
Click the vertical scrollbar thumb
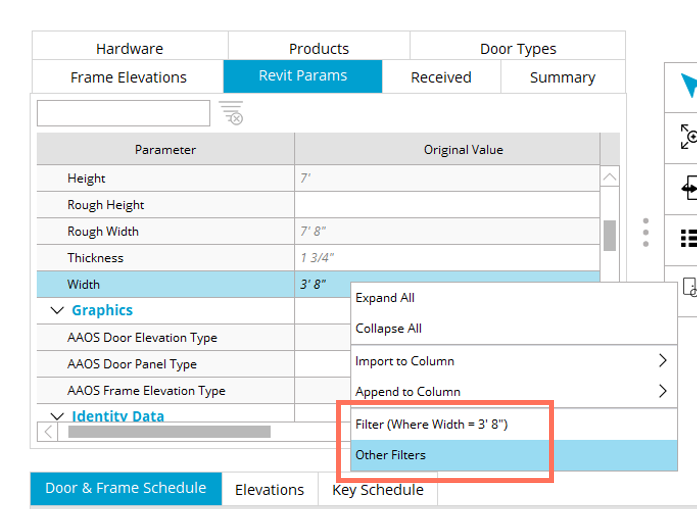[x=609, y=236]
